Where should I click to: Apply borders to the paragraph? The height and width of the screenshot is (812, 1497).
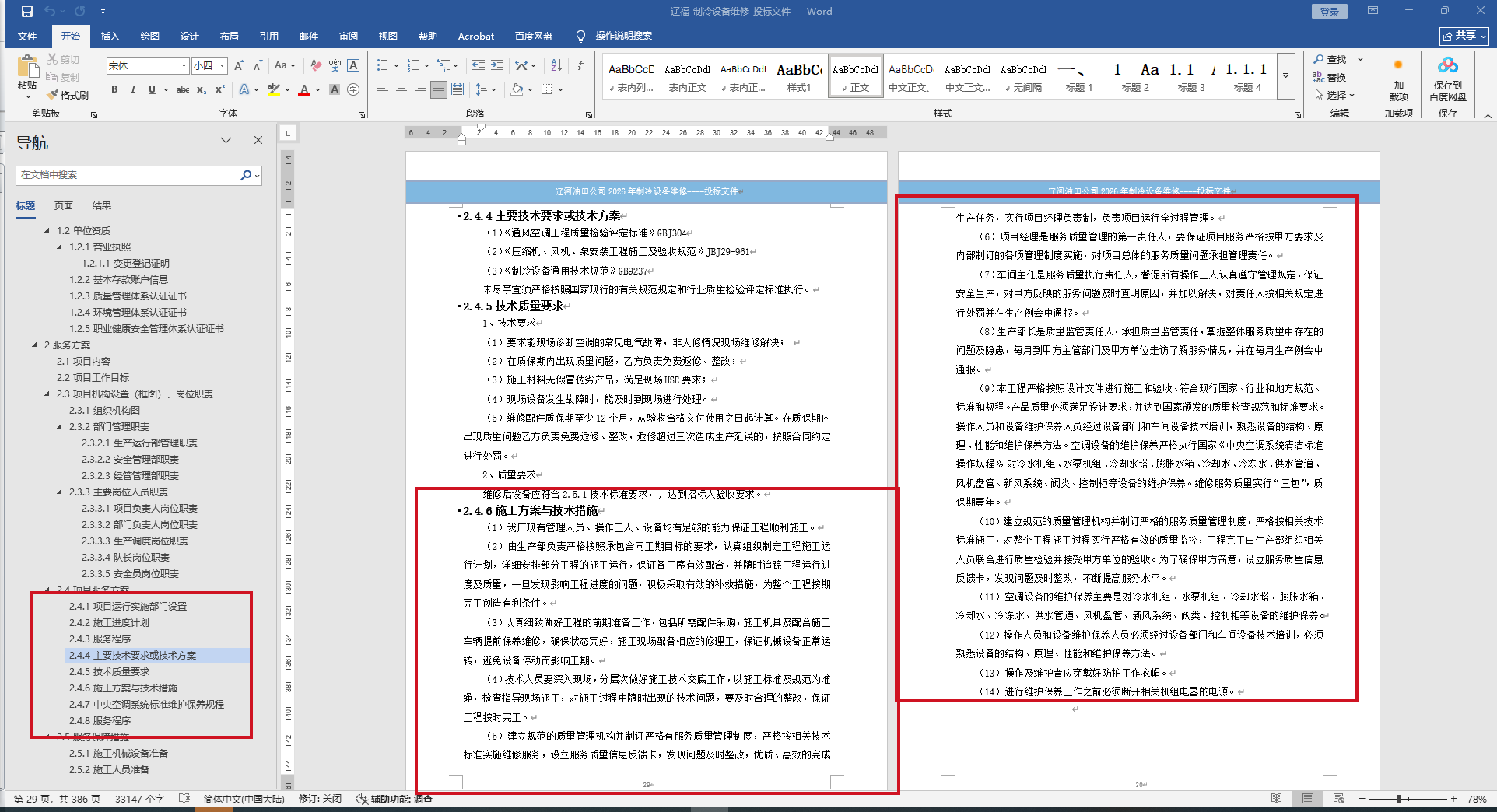(547, 89)
